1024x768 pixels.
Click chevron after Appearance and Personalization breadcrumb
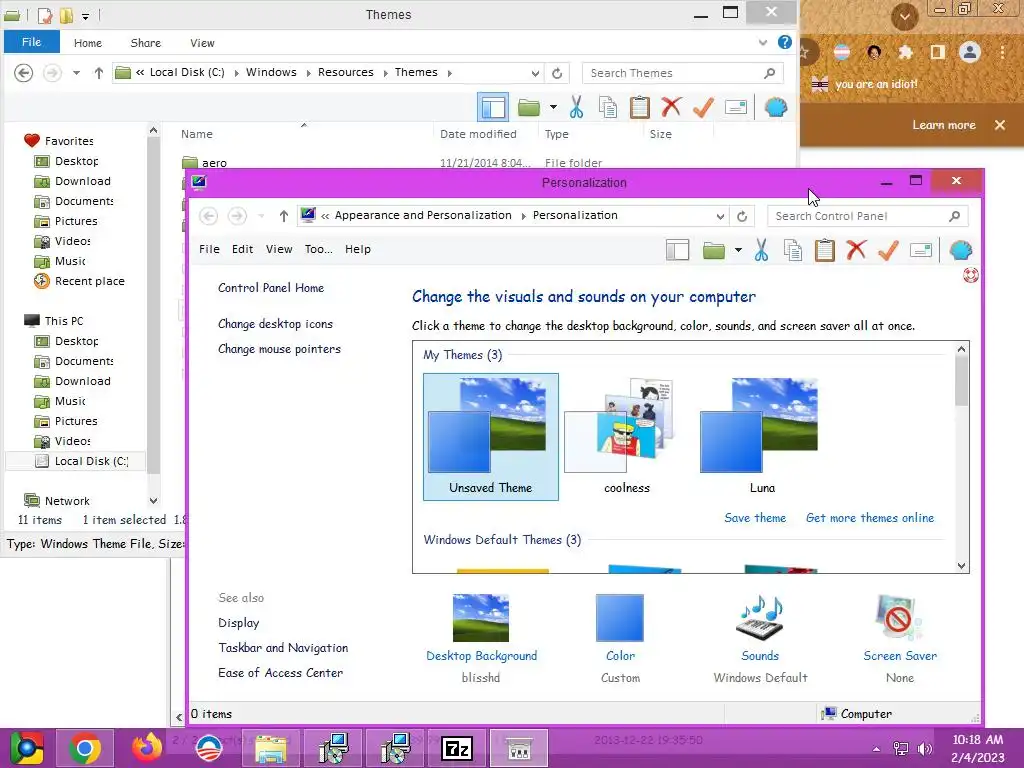click(523, 216)
